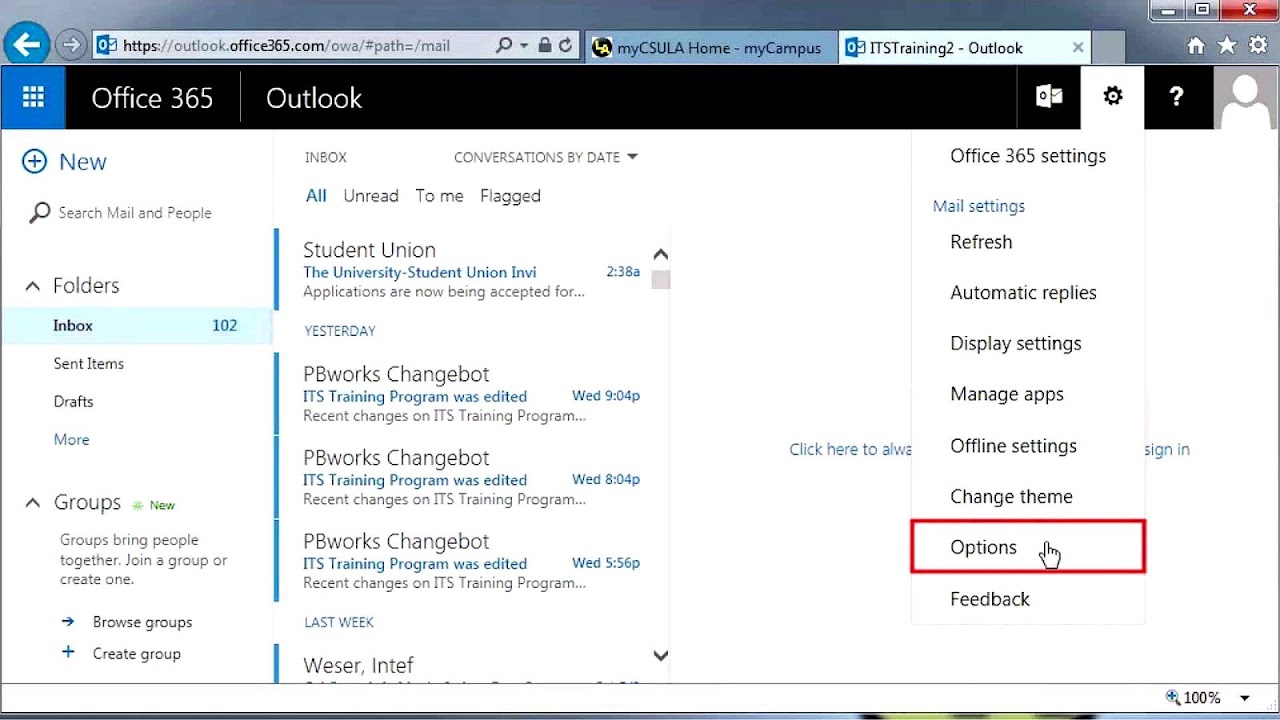Click the Create group plus icon
Image resolution: width=1280 pixels, height=720 pixels.
68,652
